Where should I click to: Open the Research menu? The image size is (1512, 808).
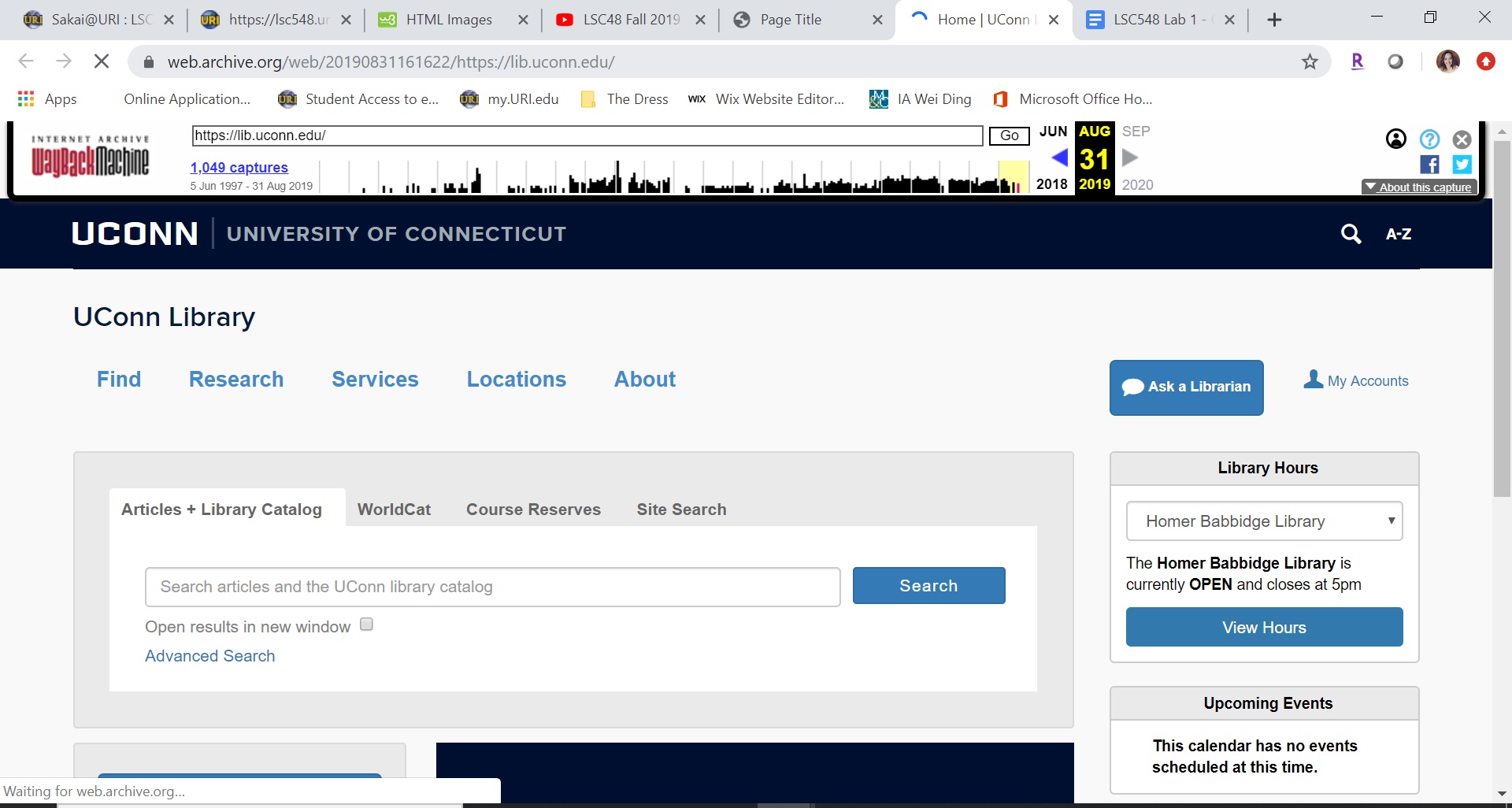(x=236, y=380)
